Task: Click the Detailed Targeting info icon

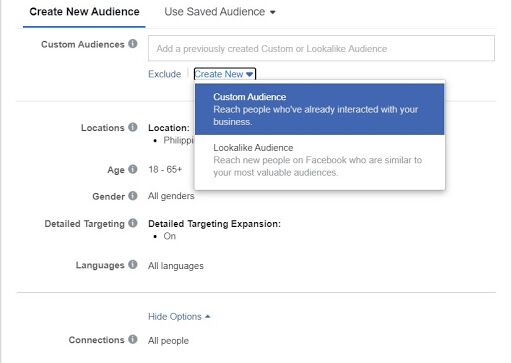Action: 133,223
